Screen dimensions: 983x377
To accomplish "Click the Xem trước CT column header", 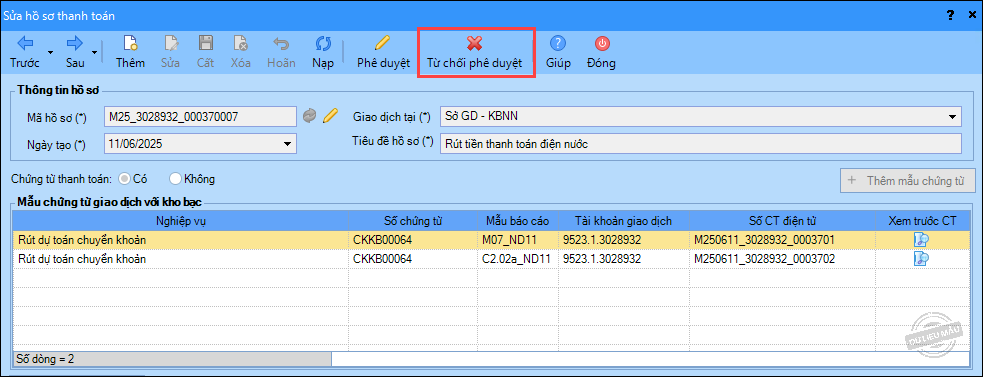I will (922, 220).
